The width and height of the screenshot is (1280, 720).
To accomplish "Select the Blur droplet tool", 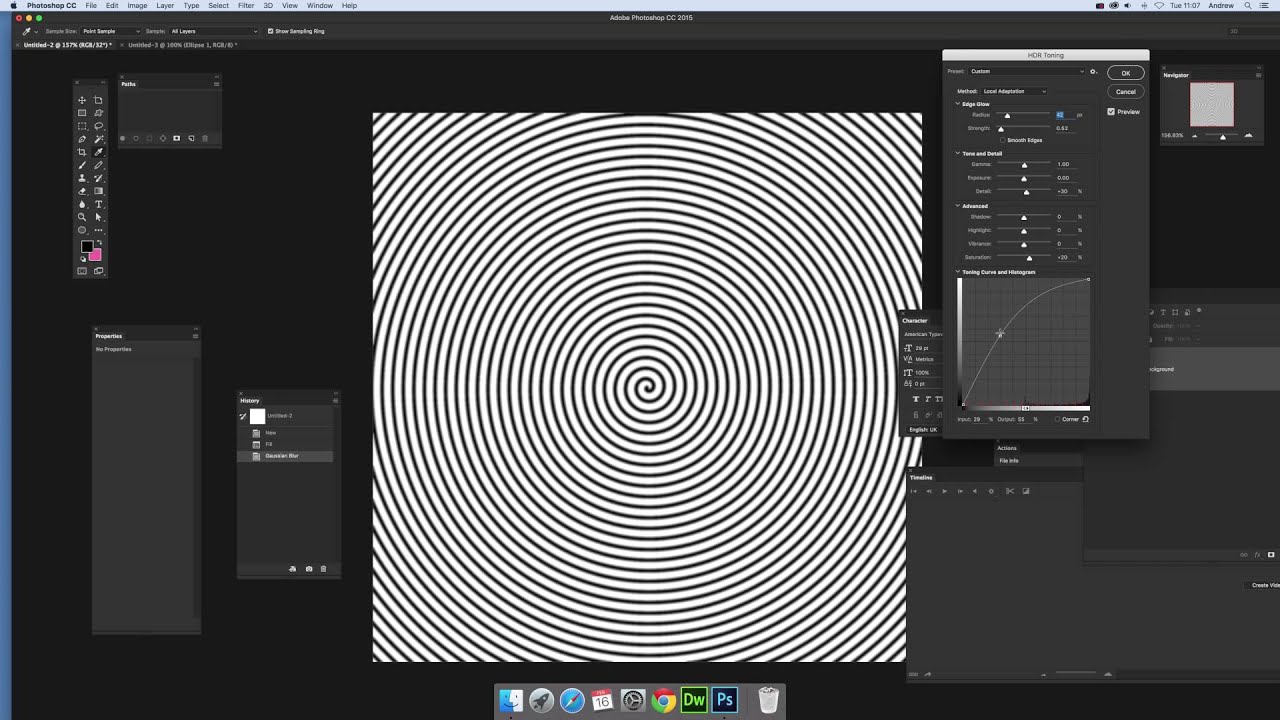I will (82, 204).
